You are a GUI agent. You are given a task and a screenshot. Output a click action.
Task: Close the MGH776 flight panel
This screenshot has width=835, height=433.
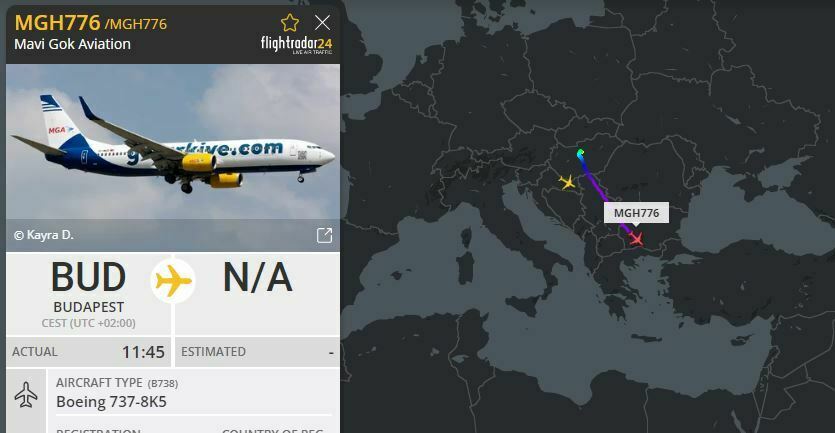click(x=322, y=22)
